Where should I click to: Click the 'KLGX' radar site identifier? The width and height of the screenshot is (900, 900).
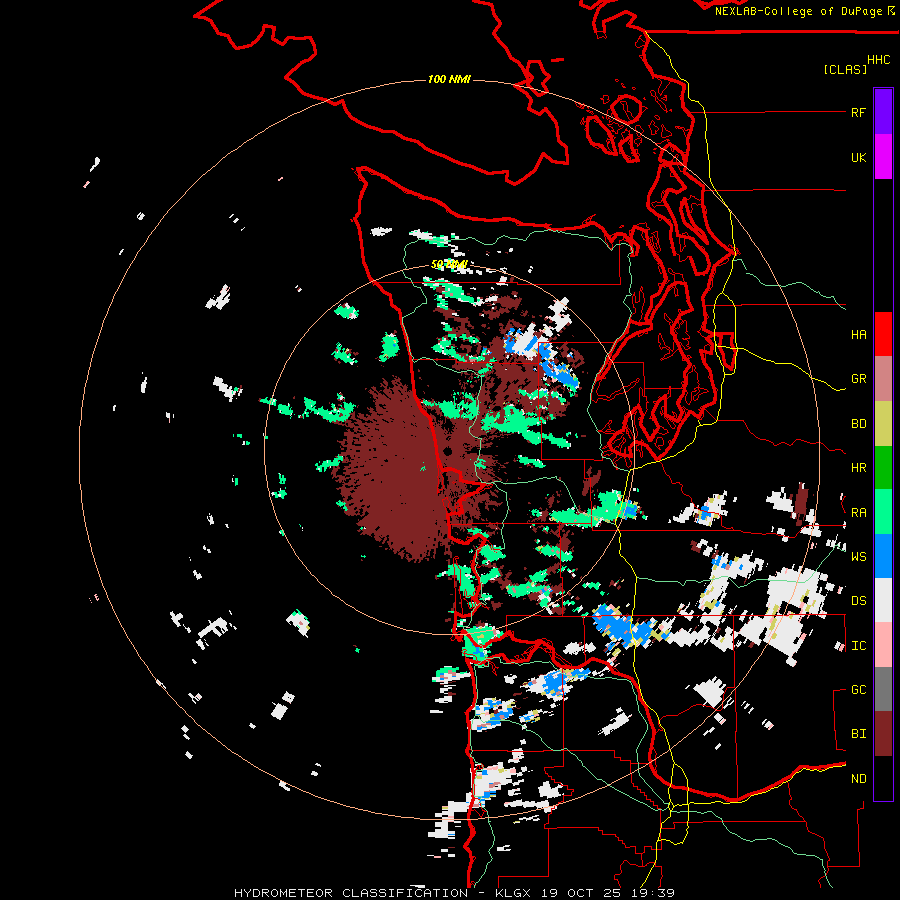[514, 893]
